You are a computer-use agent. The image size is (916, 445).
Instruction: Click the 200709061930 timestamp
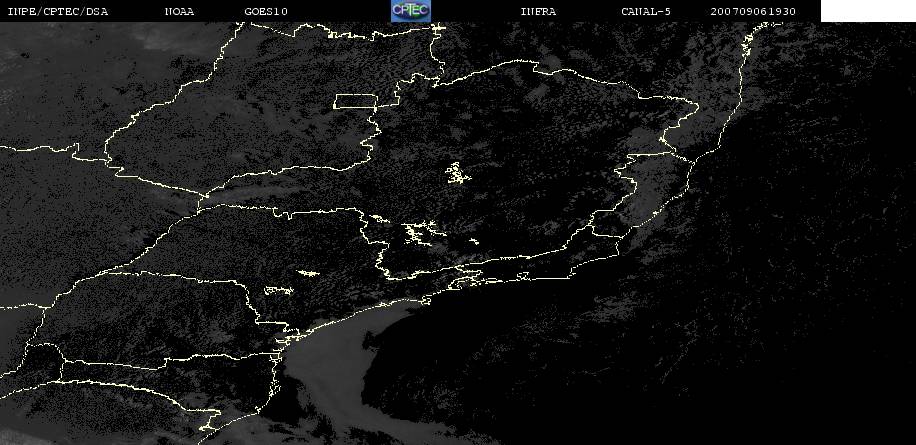(x=754, y=11)
